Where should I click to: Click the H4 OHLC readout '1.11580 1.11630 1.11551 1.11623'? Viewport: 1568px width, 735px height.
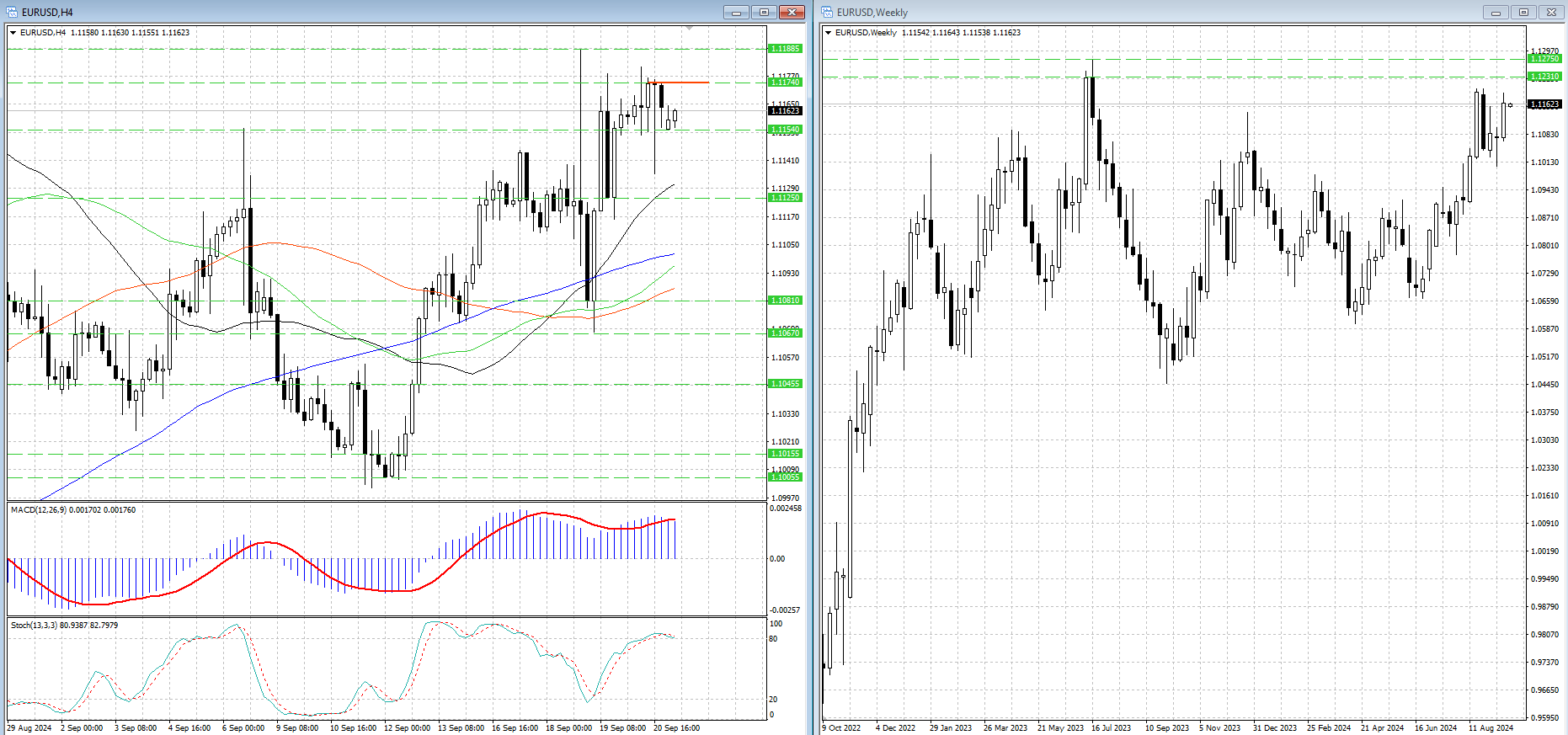click(130, 33)
